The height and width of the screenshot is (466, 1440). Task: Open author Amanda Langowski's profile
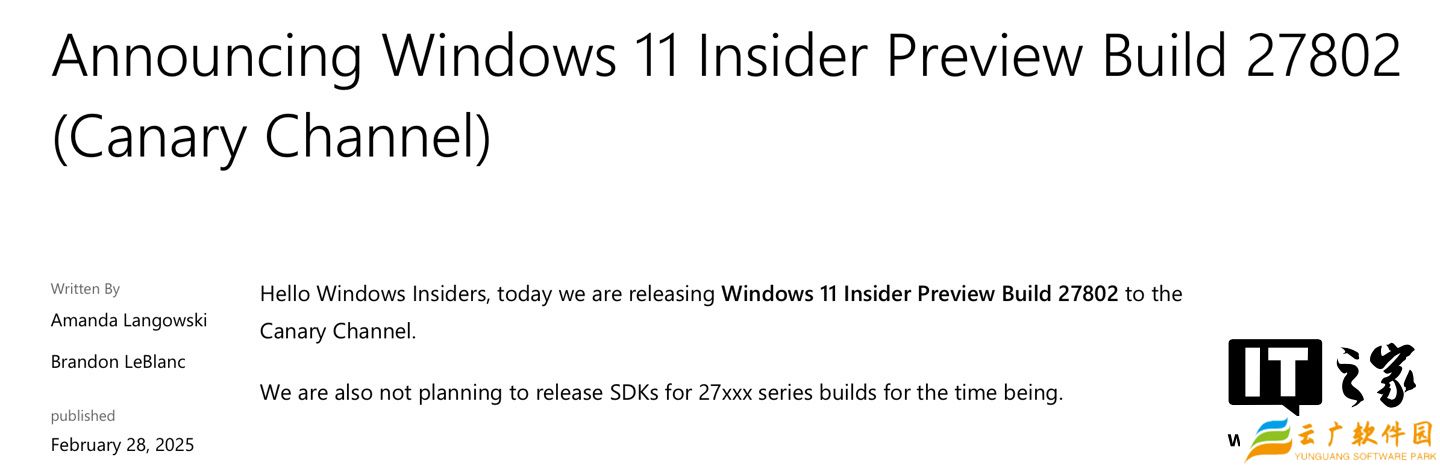129,320
